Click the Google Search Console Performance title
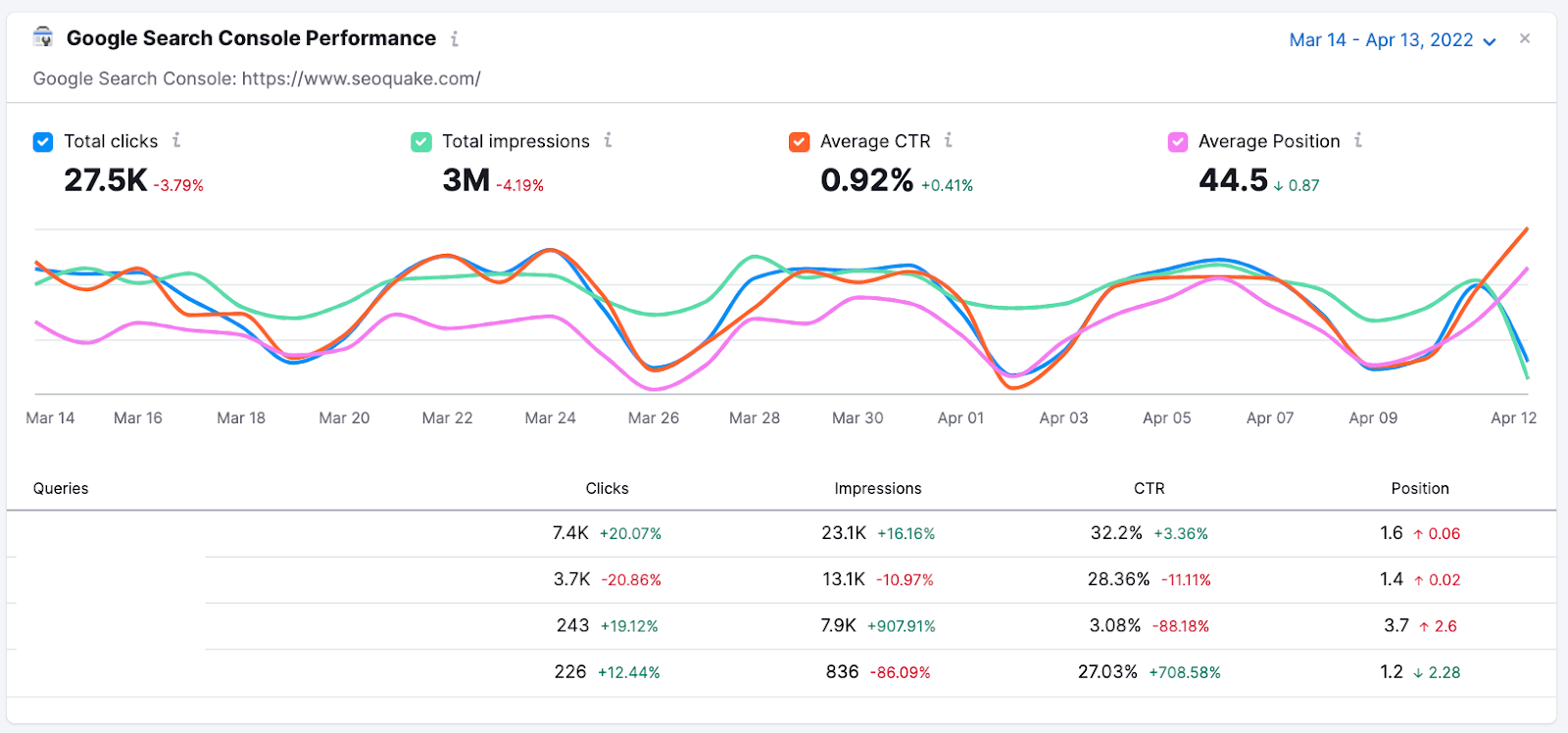1568x733 pixels. click(x=251, y=38)
